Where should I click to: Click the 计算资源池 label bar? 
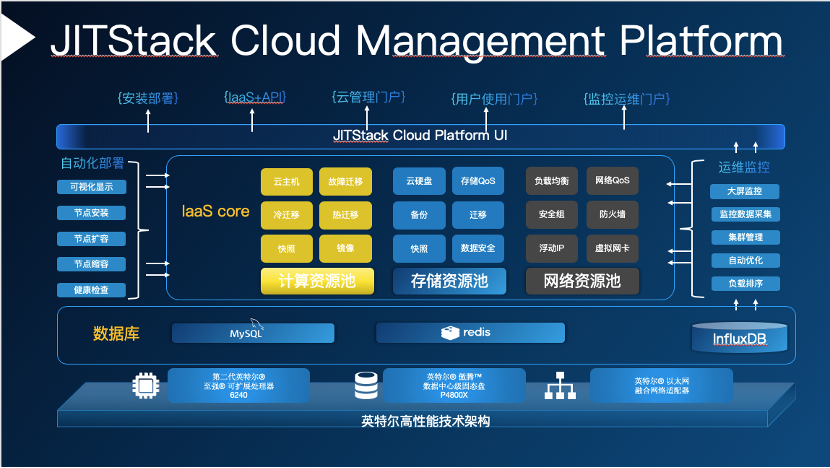(317, 281)
